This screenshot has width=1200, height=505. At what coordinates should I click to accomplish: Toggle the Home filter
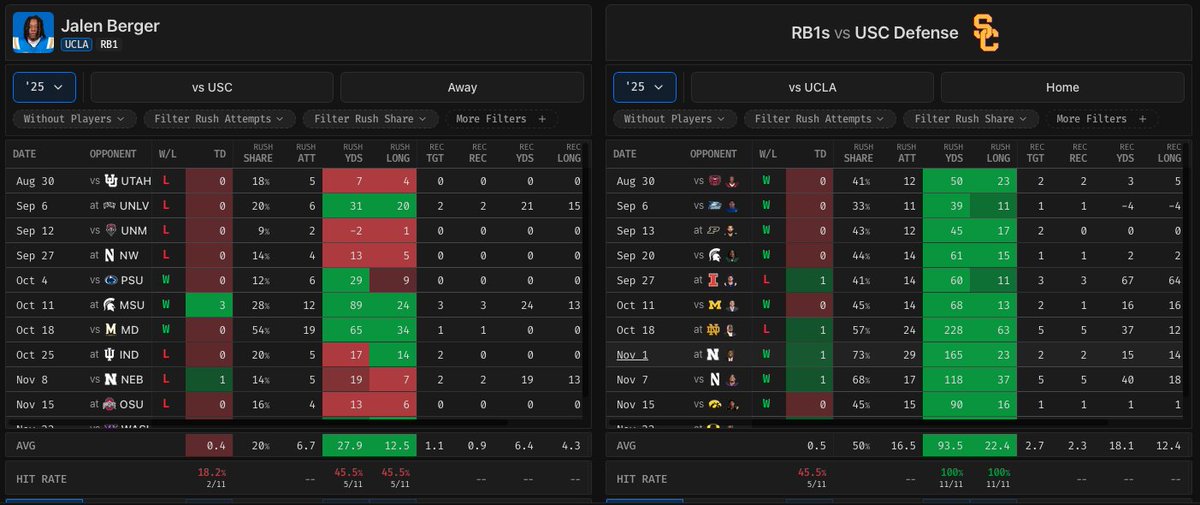1062,87
